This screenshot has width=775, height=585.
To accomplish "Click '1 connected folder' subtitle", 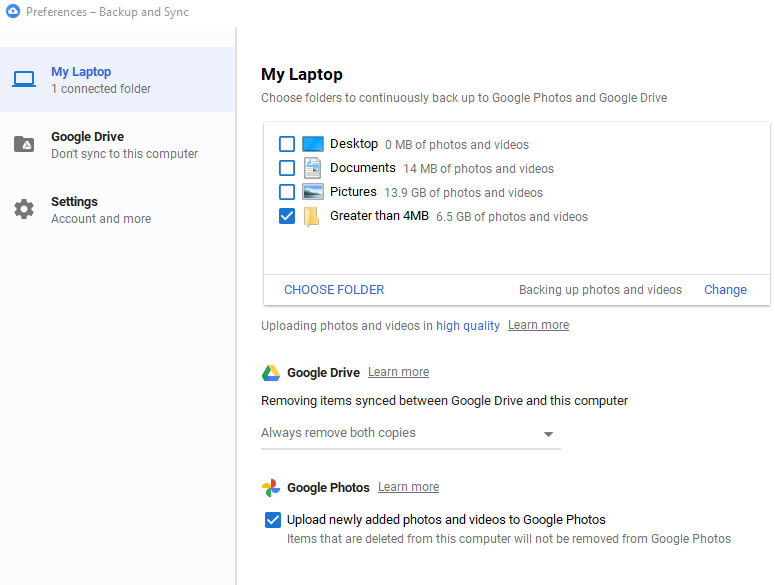I will click(x=101, y=89).
